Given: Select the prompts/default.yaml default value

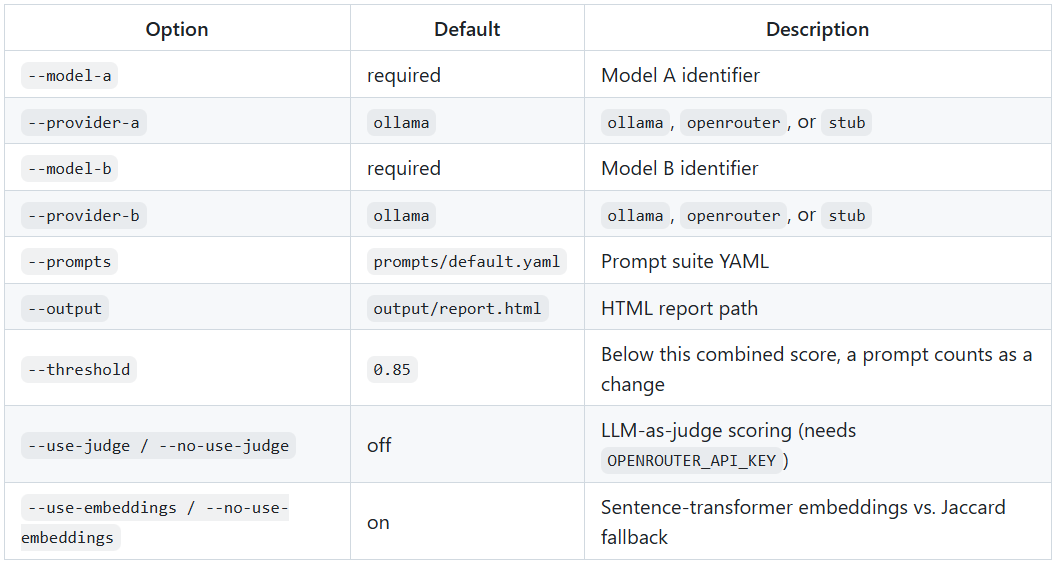Looking at the screenshot, I should point(467,261).
